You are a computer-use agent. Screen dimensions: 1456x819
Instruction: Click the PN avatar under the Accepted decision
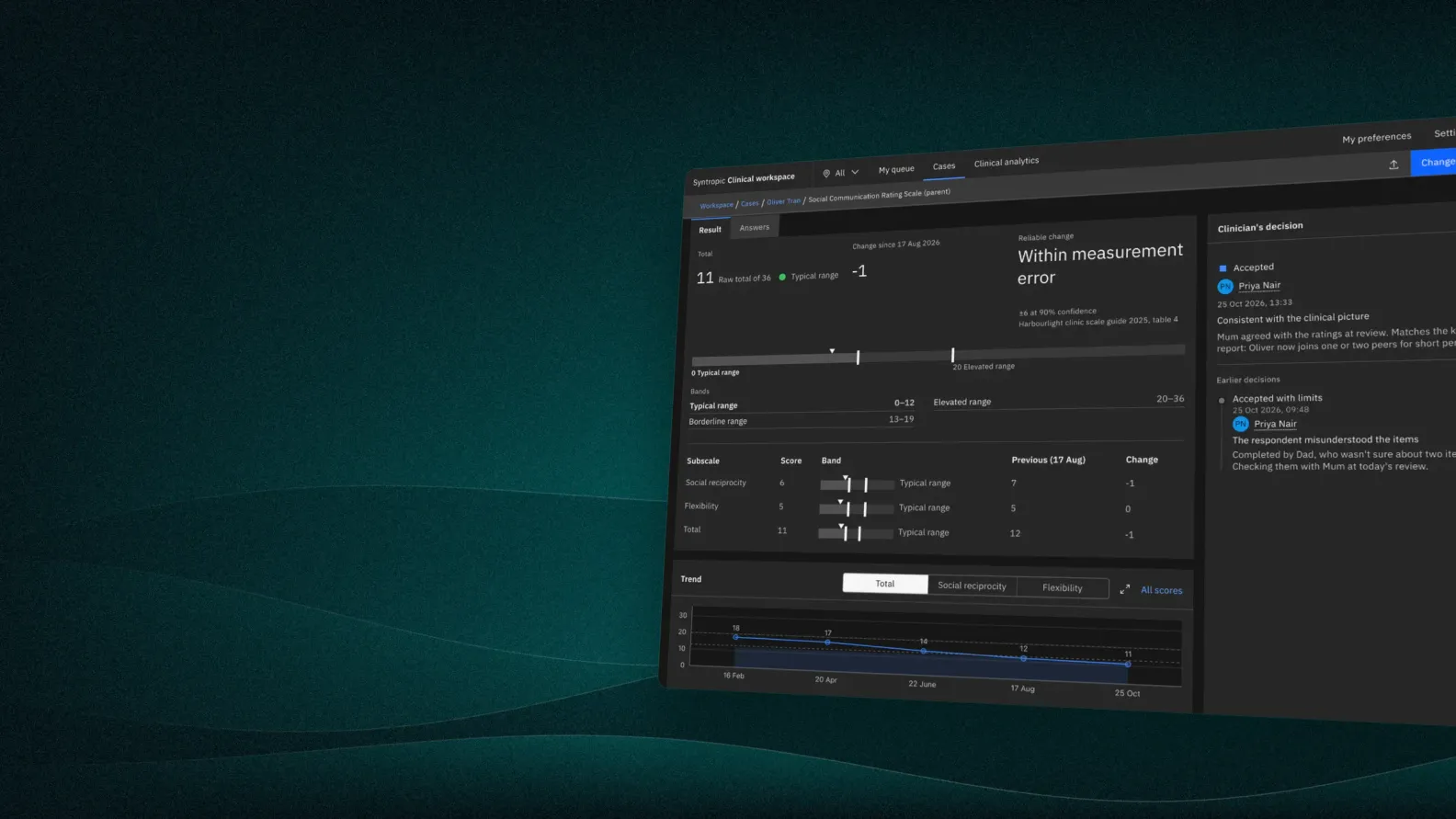pyautogui.click(x=1225, y=287)
